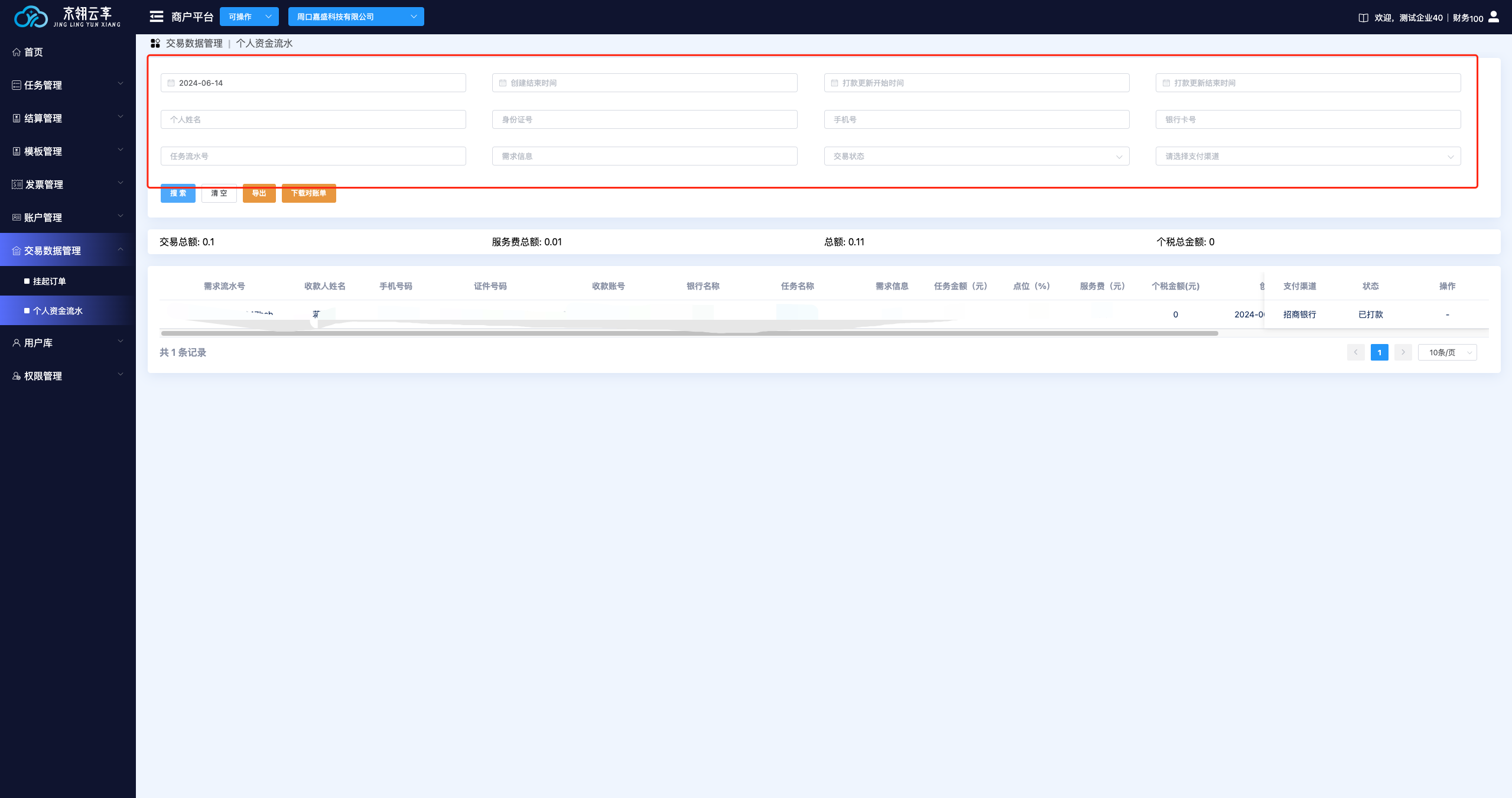
Task: Click the 搜索 button
Action: coord(178,193)
